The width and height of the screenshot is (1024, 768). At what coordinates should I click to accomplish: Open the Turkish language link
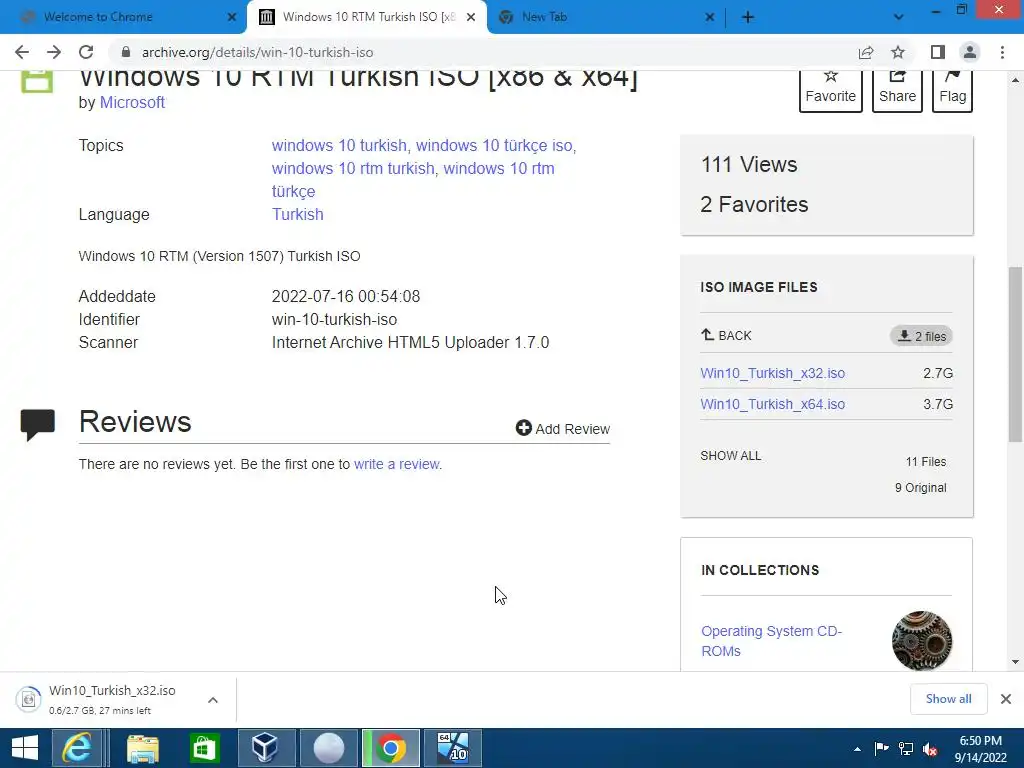click(297, 214)
